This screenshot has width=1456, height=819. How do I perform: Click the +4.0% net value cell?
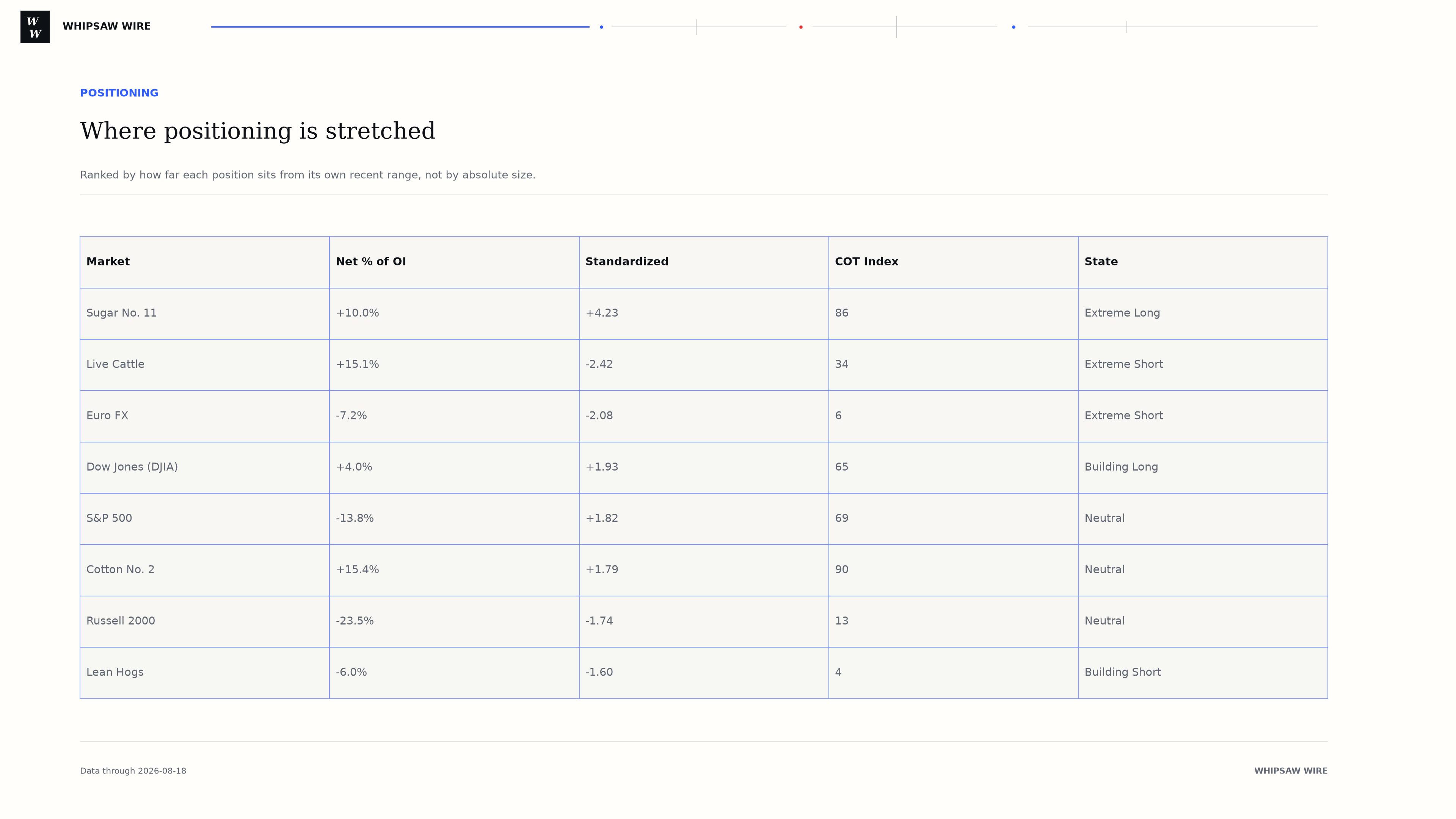(x=455, y=468)
